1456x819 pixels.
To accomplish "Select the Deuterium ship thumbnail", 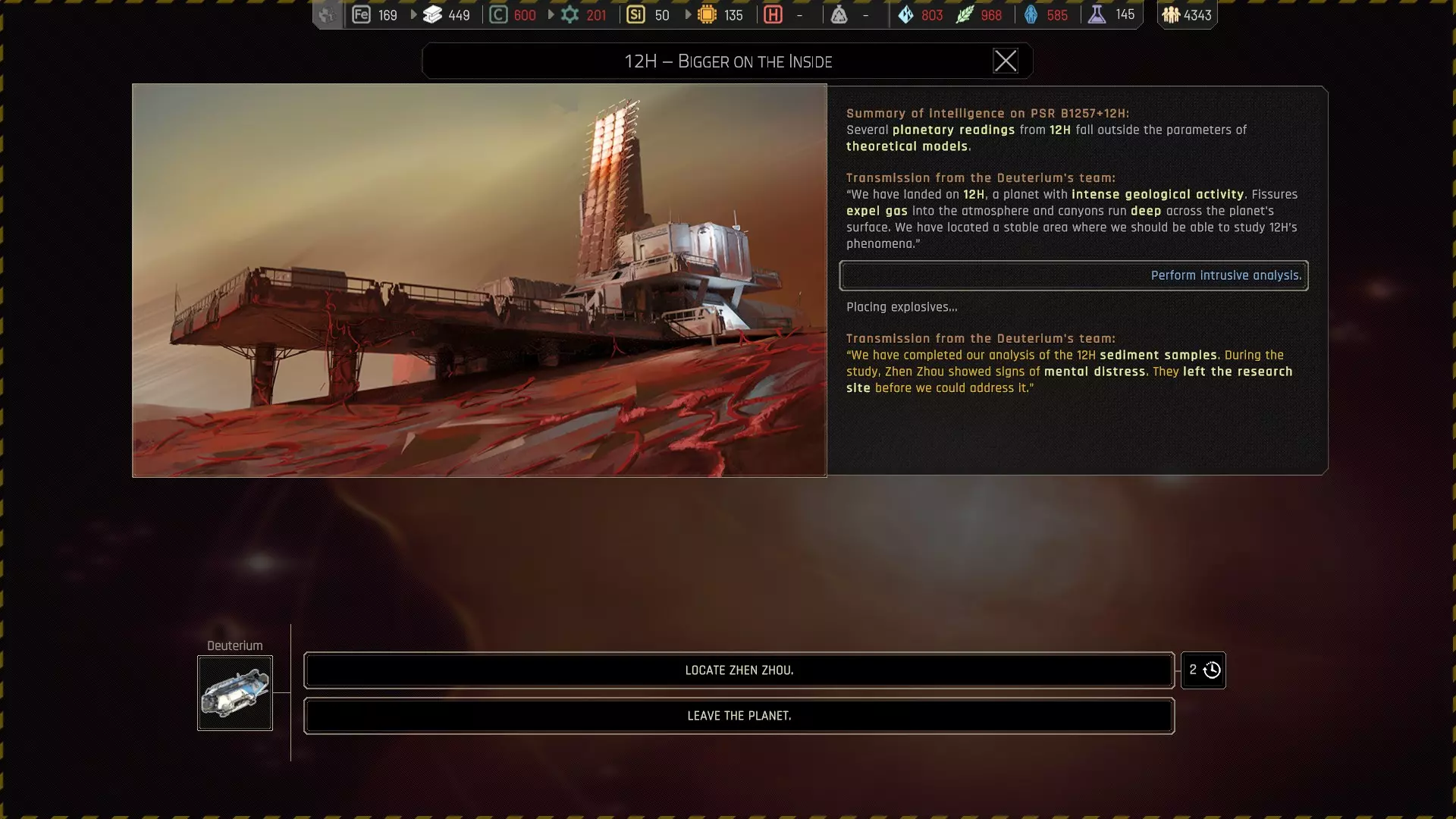I will pyautogui.click(x=235, y=693).
